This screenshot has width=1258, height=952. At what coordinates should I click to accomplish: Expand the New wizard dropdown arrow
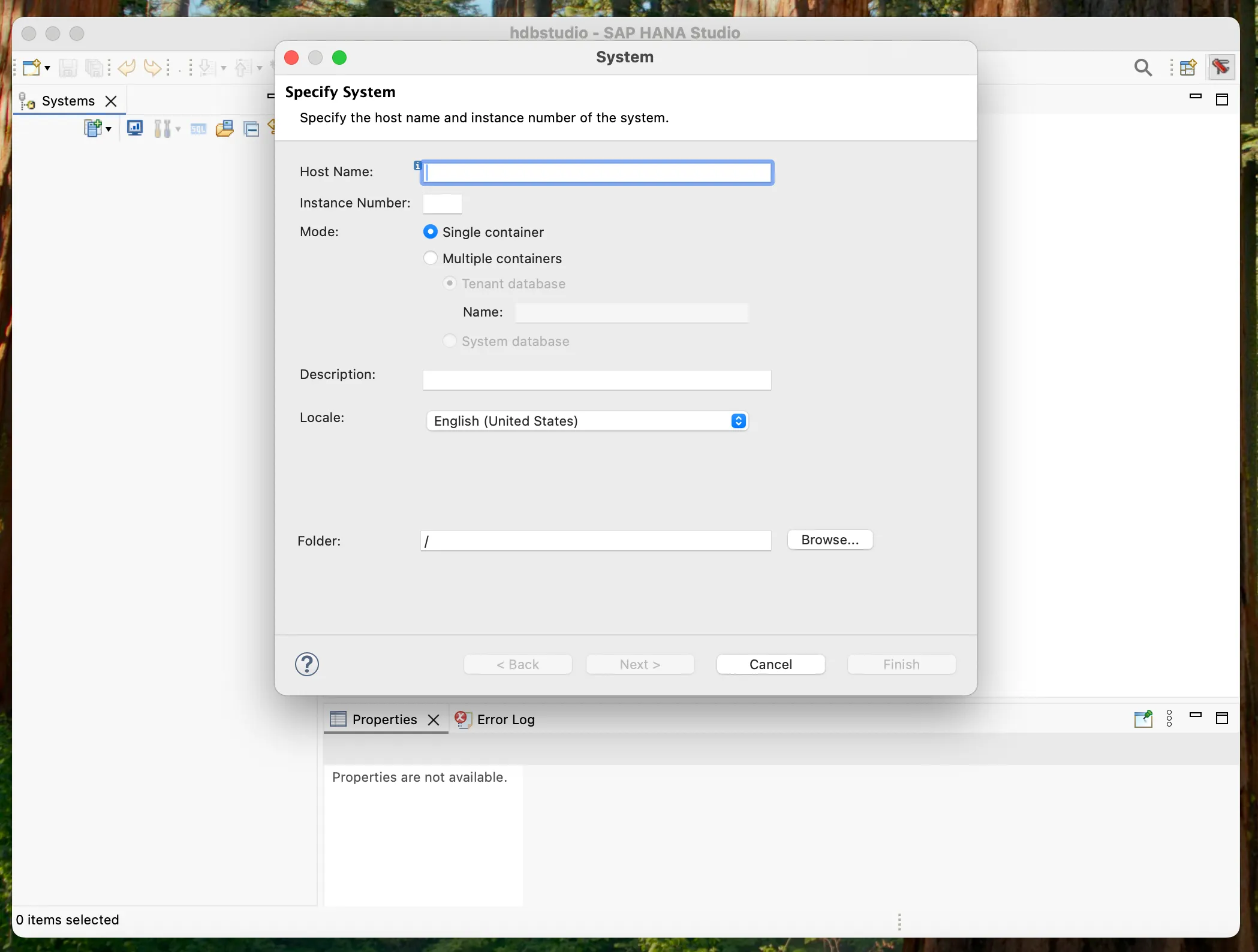point(47,68)
